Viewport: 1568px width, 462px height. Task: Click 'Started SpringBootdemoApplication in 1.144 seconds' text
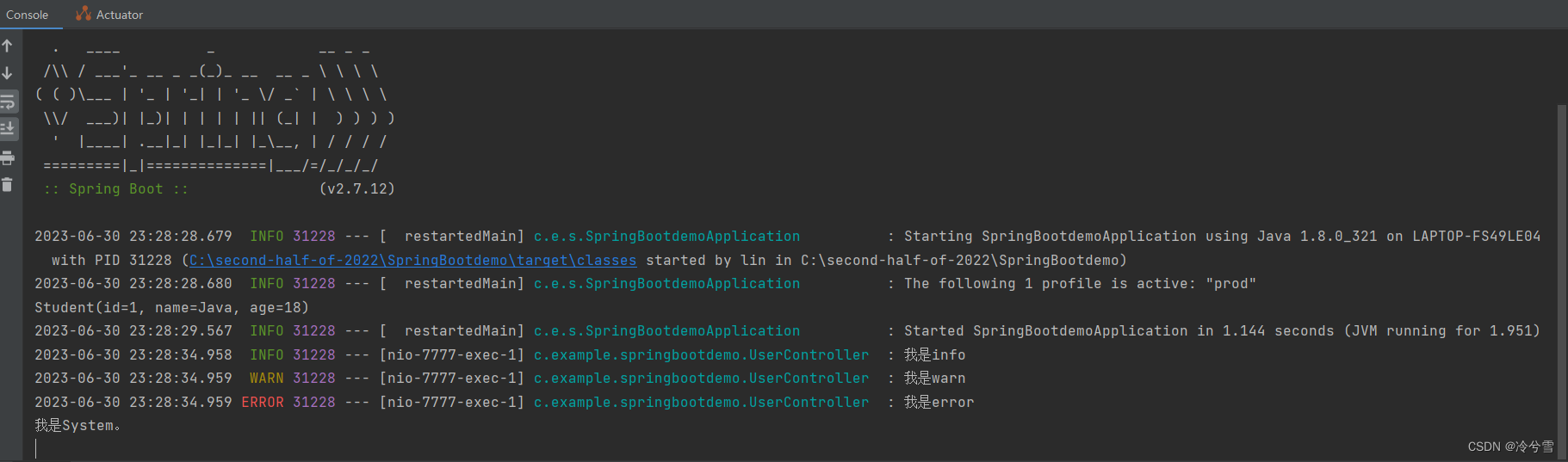click(x=1119, y=330)
